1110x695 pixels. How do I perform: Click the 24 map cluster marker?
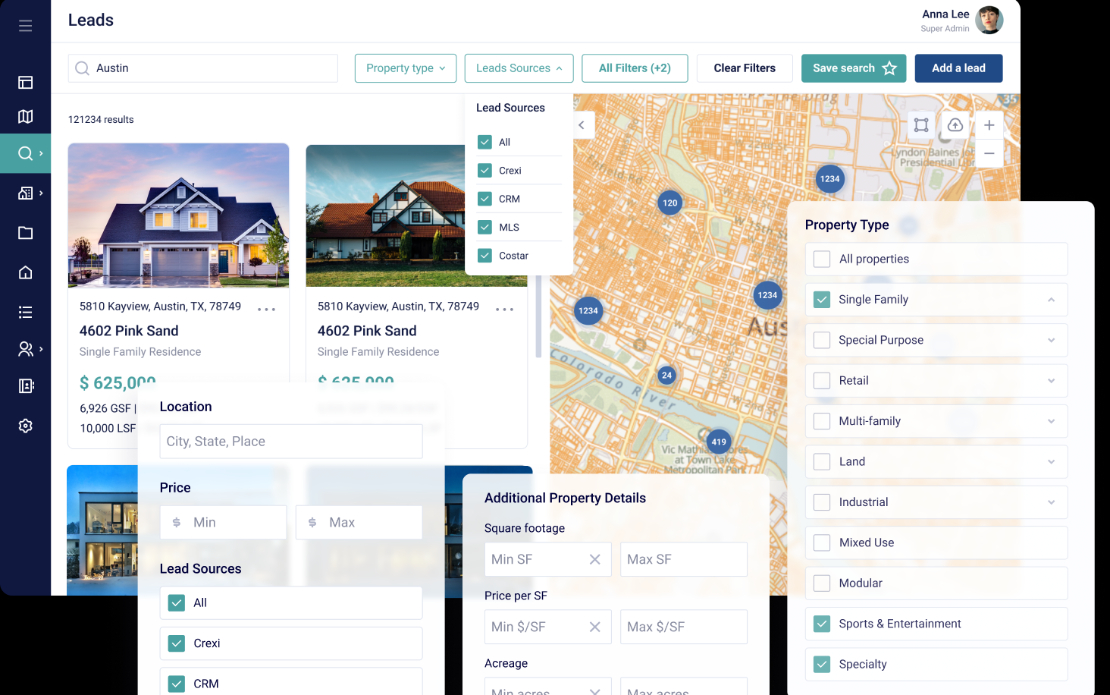pyautogui.click(x=666, y=375)
